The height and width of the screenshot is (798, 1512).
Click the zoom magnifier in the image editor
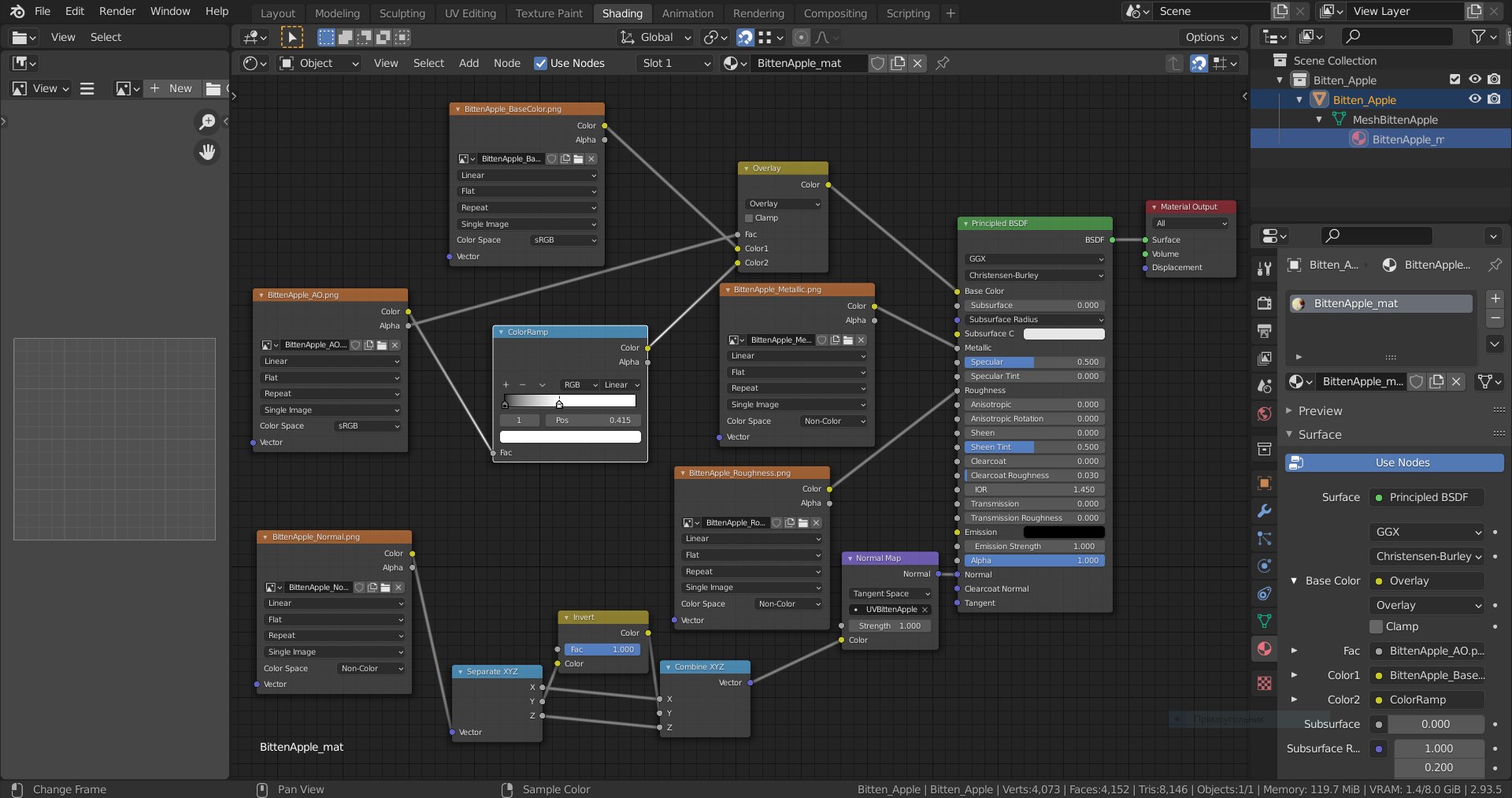(x=207, y=121)
